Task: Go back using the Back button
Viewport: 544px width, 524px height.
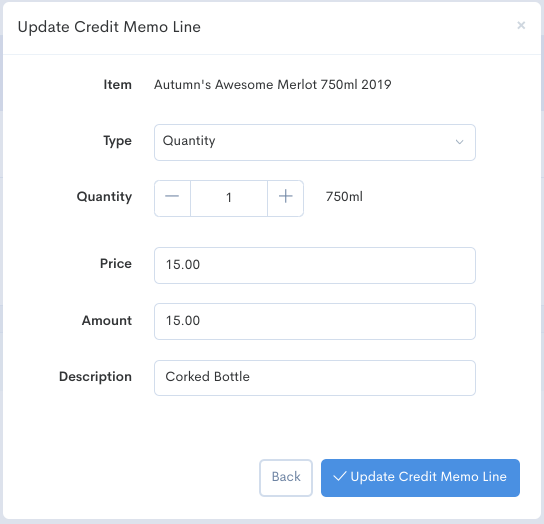Action: (x=286, y=477)
